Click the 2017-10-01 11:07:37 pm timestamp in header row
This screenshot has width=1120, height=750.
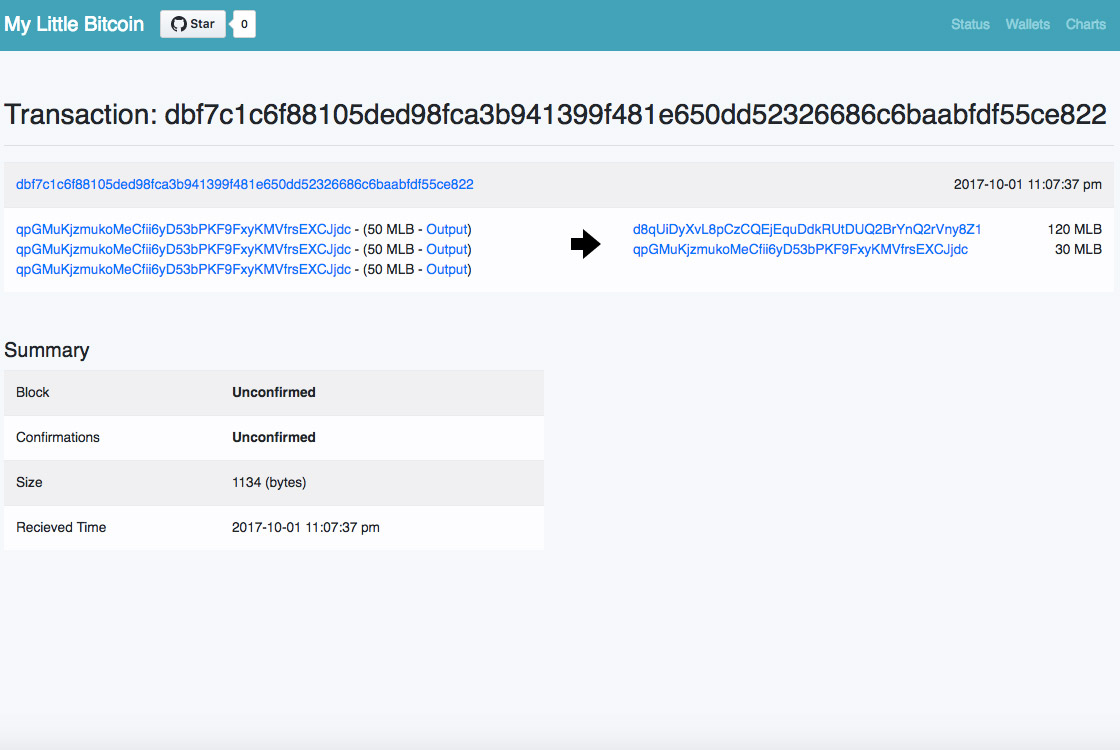click(x=1027, y=184)
